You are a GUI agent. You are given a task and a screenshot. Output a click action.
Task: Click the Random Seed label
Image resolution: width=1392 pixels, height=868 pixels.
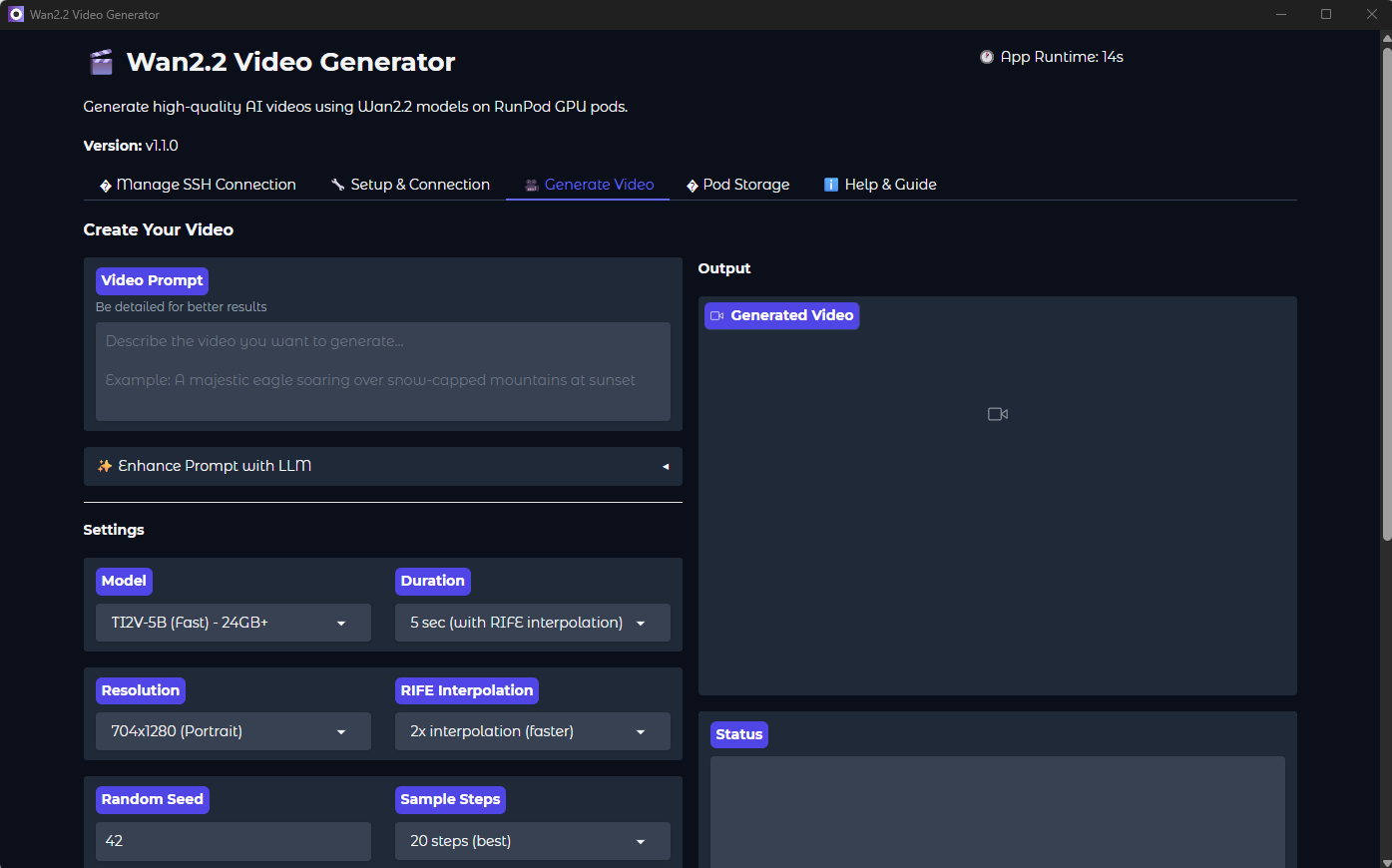(153, 799)
